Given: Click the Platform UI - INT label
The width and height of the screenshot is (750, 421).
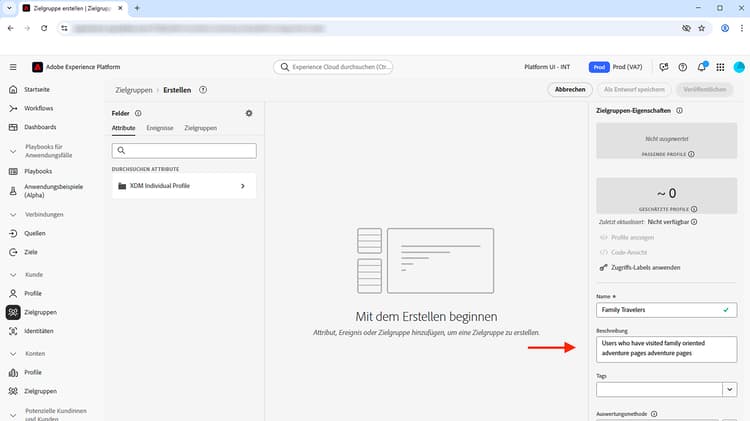Looking at the screenshot, I should click(x=547, y=67).
